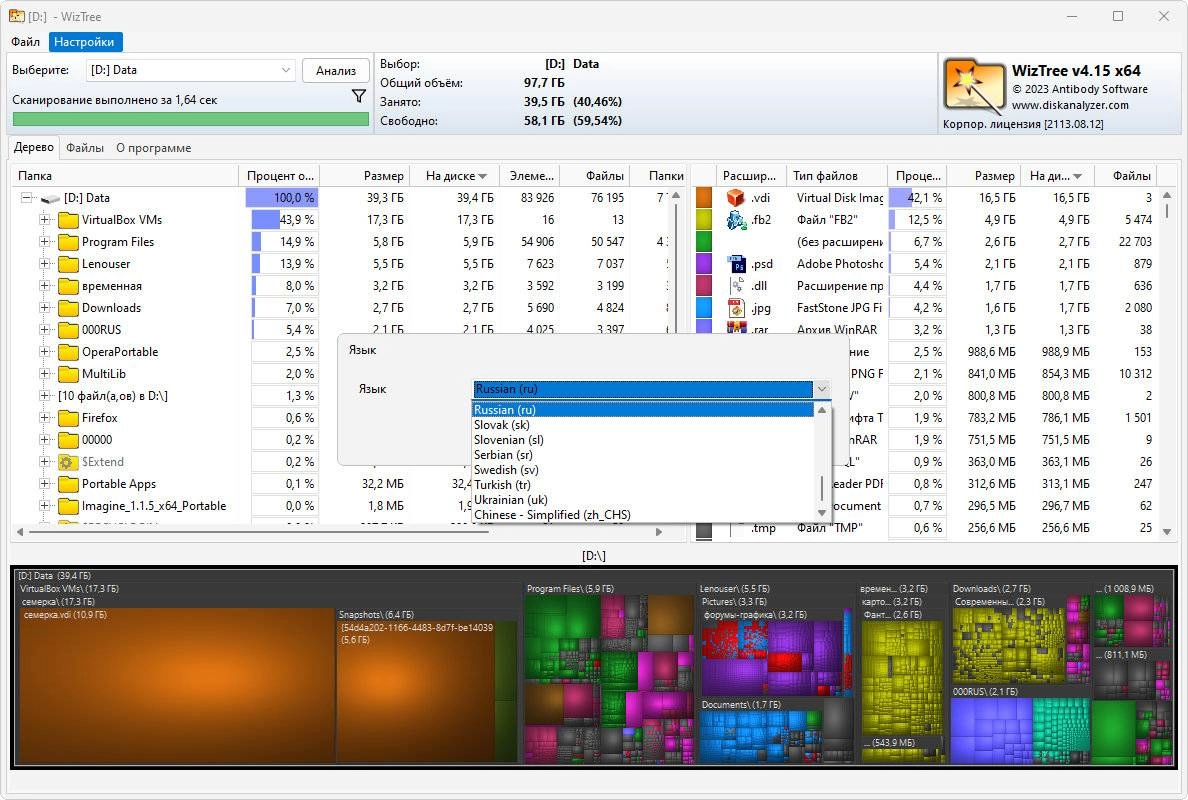1188x800 pixels.
Task: Expand the Program Files tree node
Action: click(45, 242)
